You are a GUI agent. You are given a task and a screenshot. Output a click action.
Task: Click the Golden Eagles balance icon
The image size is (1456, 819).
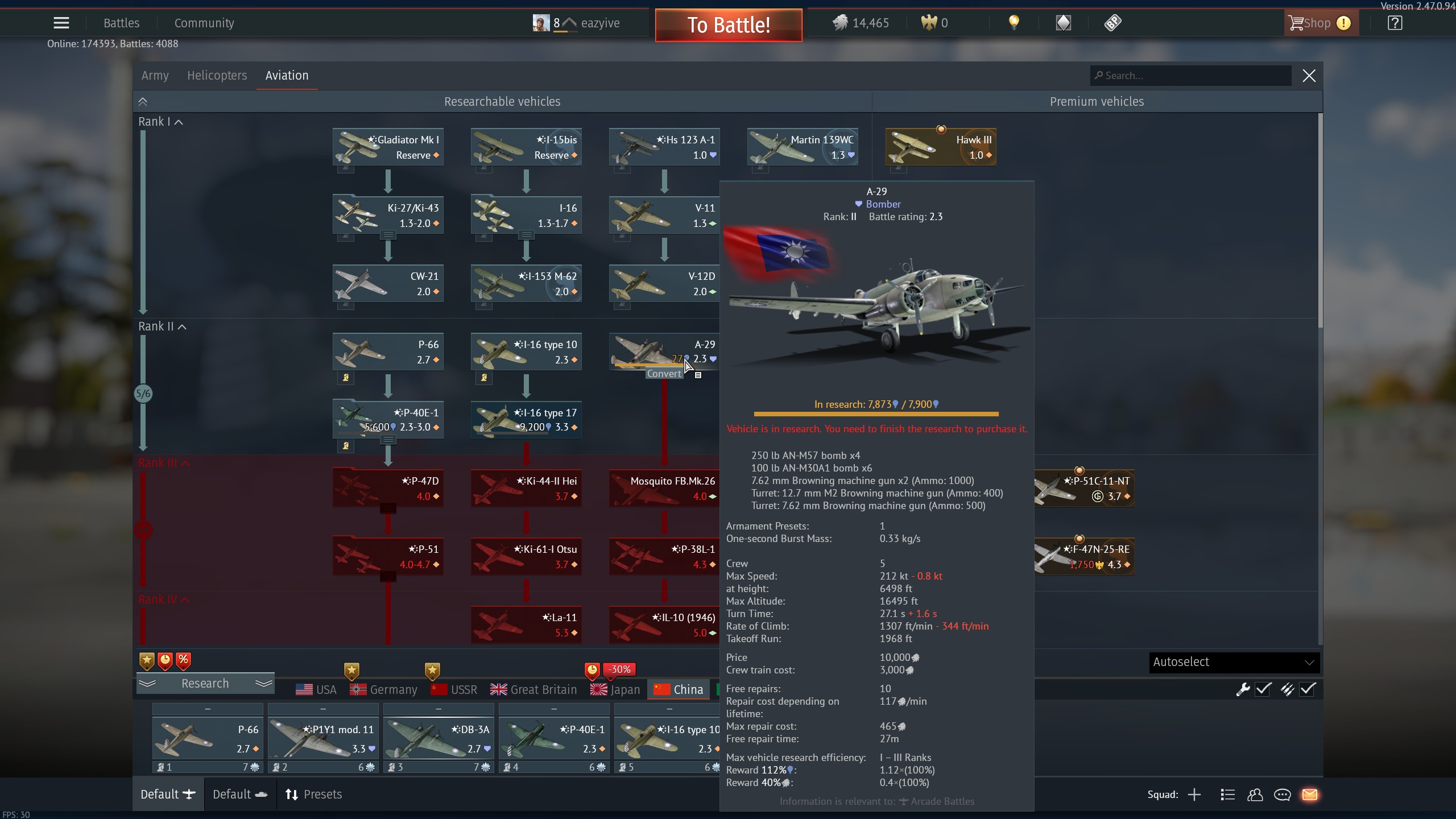(929, 23)
